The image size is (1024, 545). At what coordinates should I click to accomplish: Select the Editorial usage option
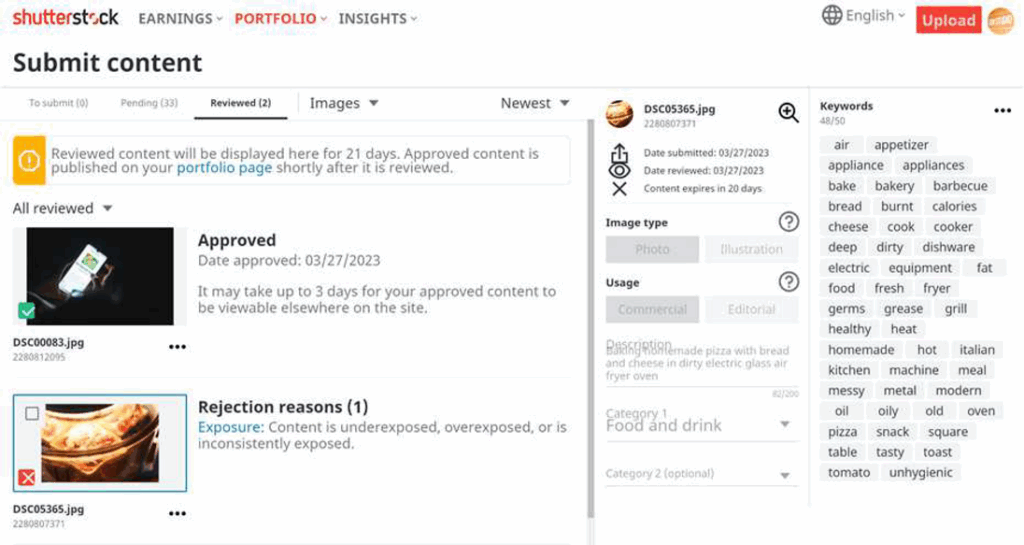[751, 309]
